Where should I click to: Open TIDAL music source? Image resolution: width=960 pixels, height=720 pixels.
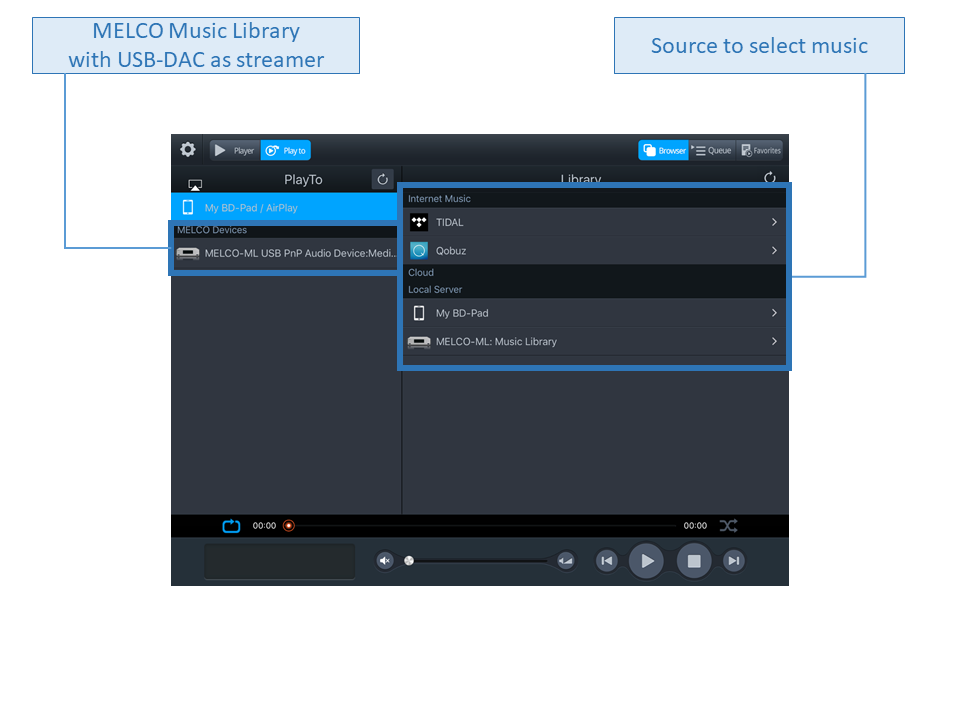[x=594, y=222]
